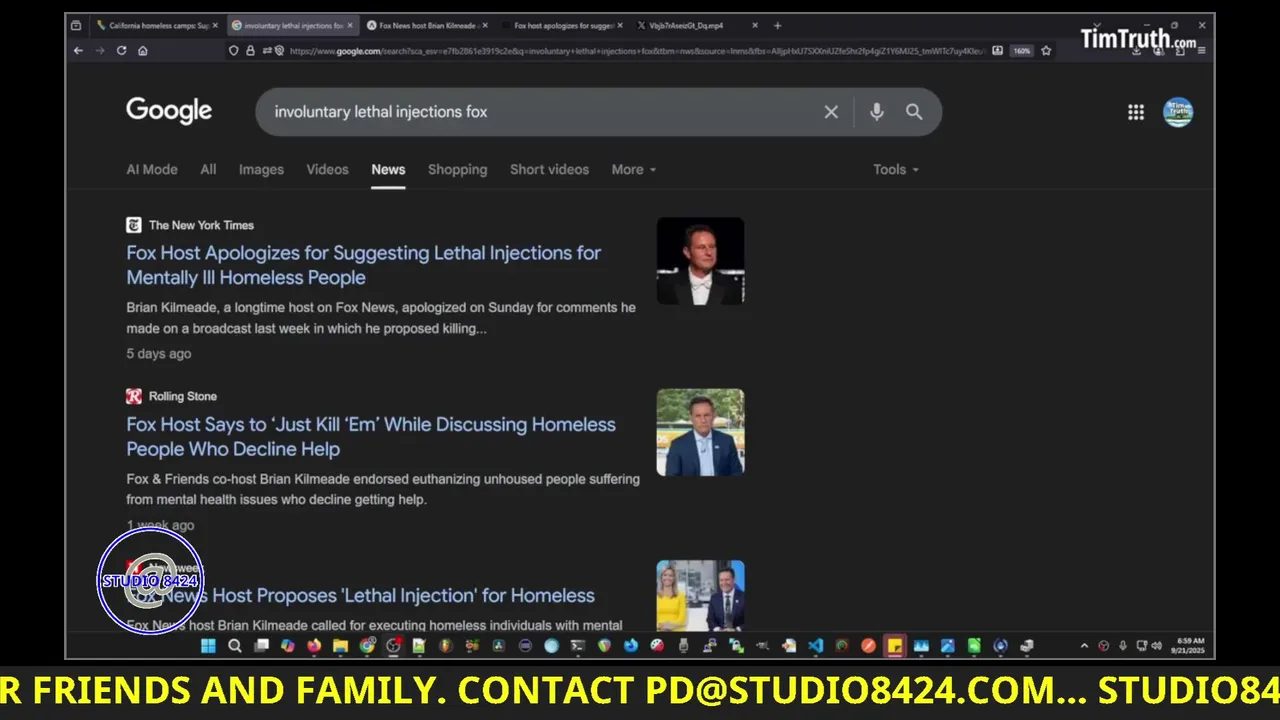Expand the More search filters dropdown
The image size is (1280, 720).
(x=634, y=170)
